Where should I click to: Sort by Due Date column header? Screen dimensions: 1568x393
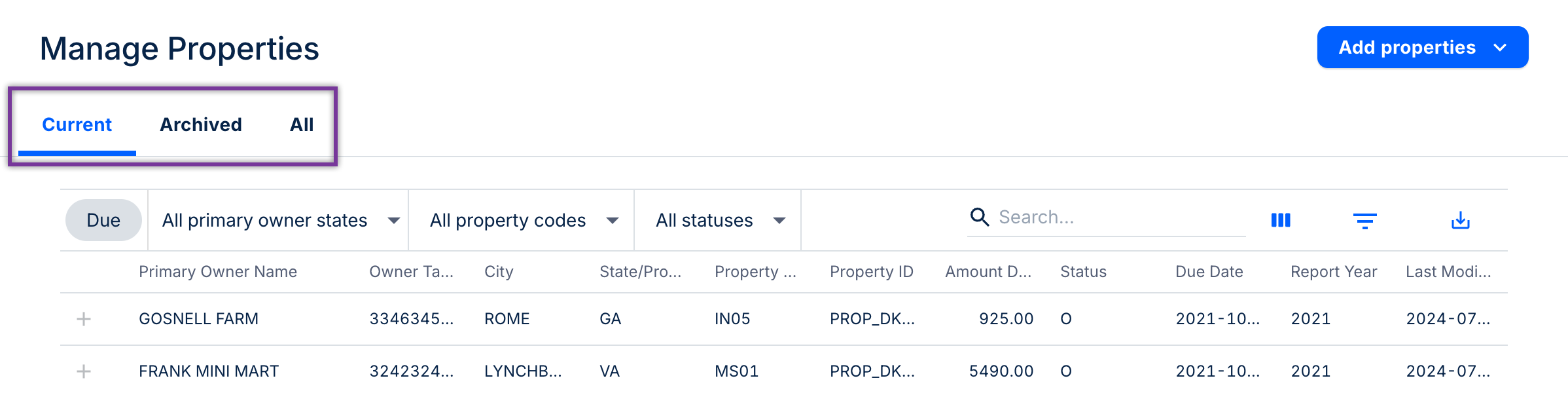point(1209,272)
